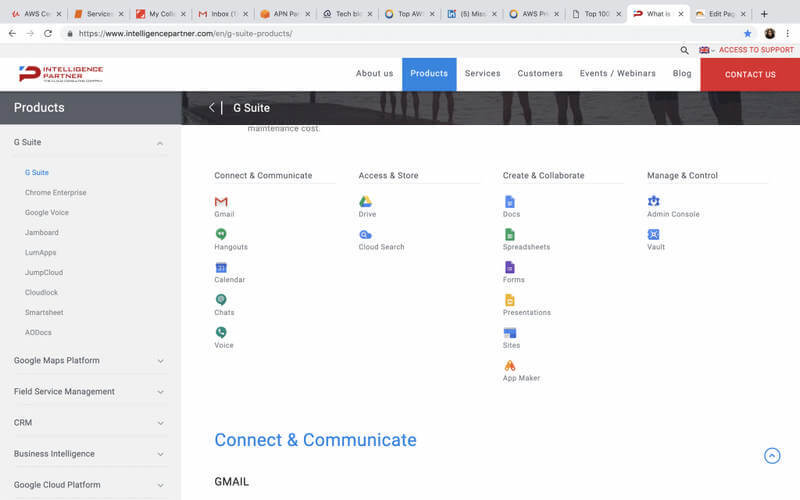This screenshot has width=800, height=500.
Task: Open the Docs icon
Action: (x=510, y=202)
